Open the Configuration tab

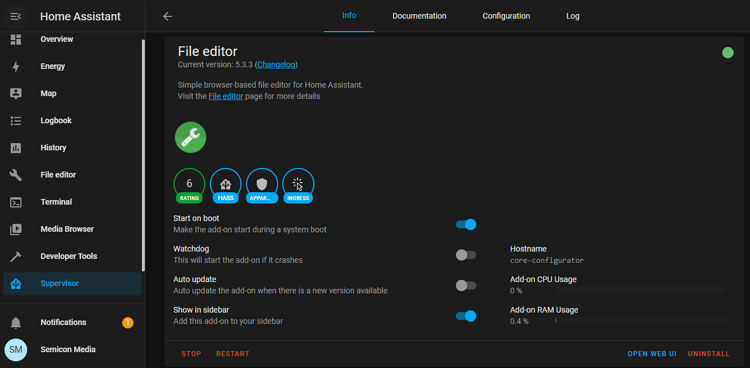point(506,16)
